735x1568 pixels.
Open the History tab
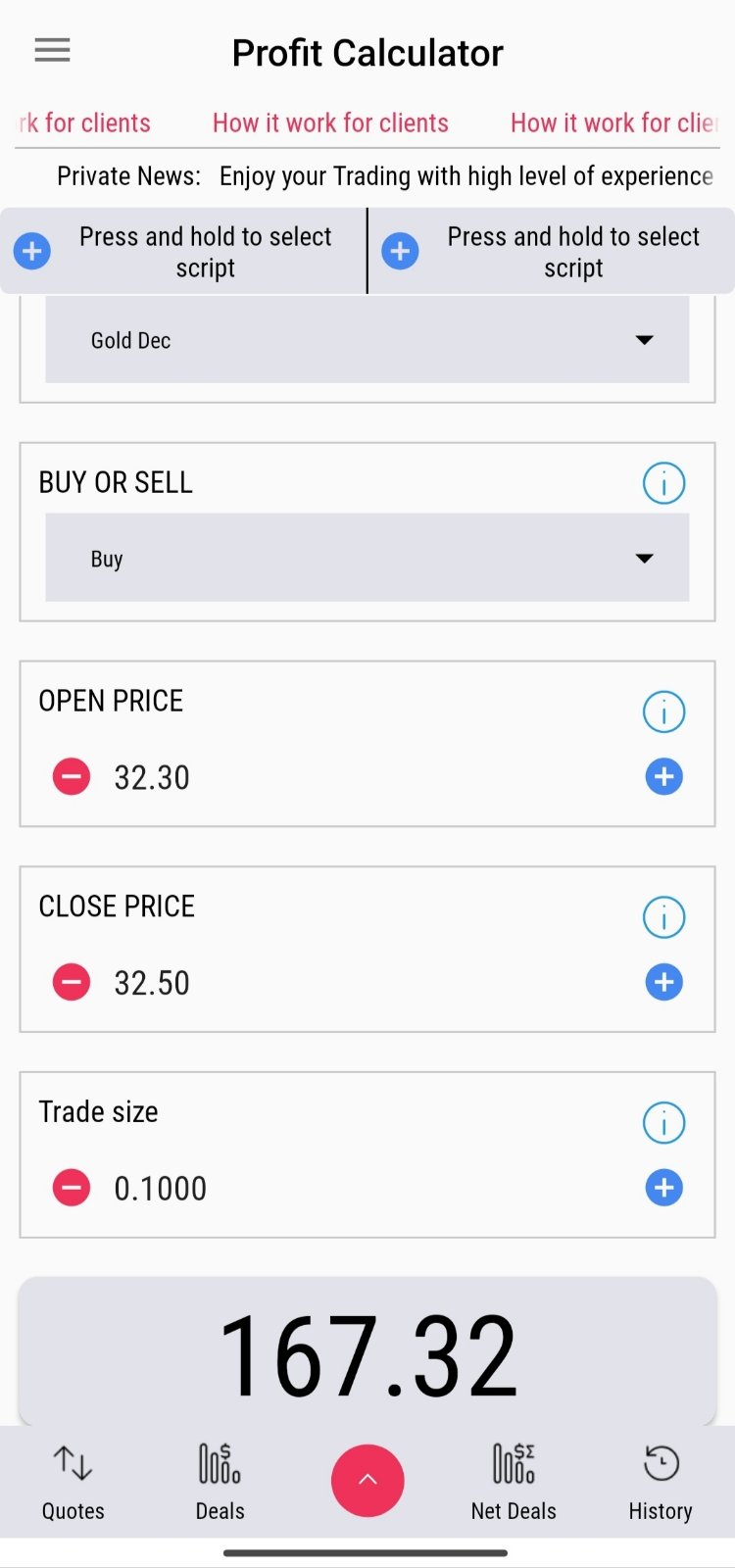tap(661, 1482)
